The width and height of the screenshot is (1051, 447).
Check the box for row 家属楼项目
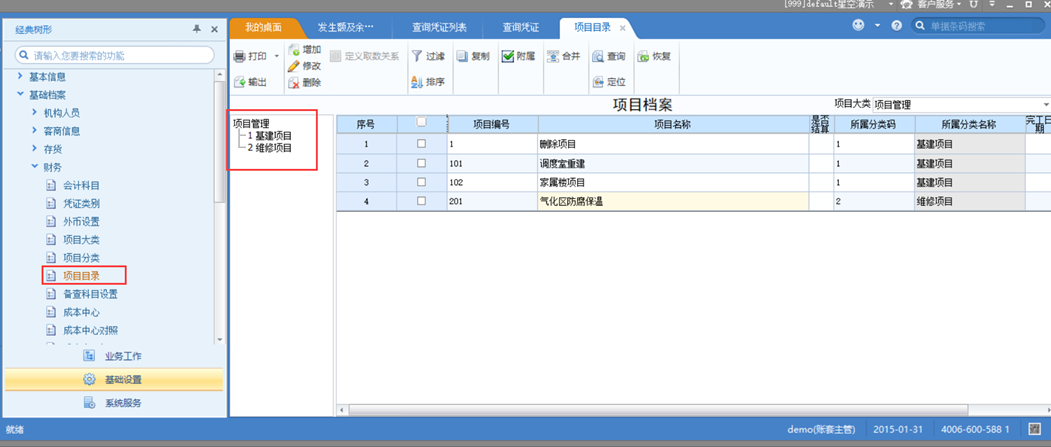421,182
